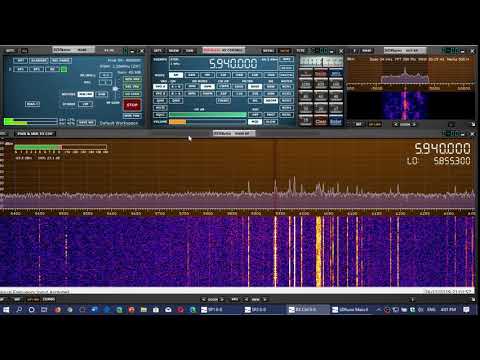Click the red STOP button in Main panel

tap(132, 105)
